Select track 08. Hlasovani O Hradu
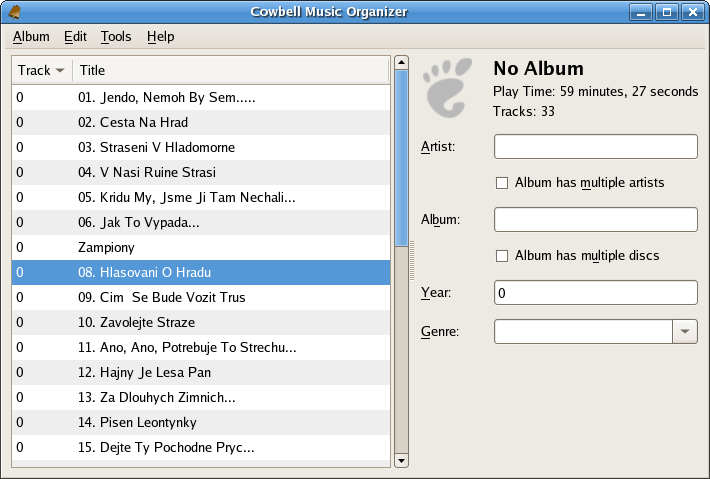710x479 pixels. [x=201, y=272]
